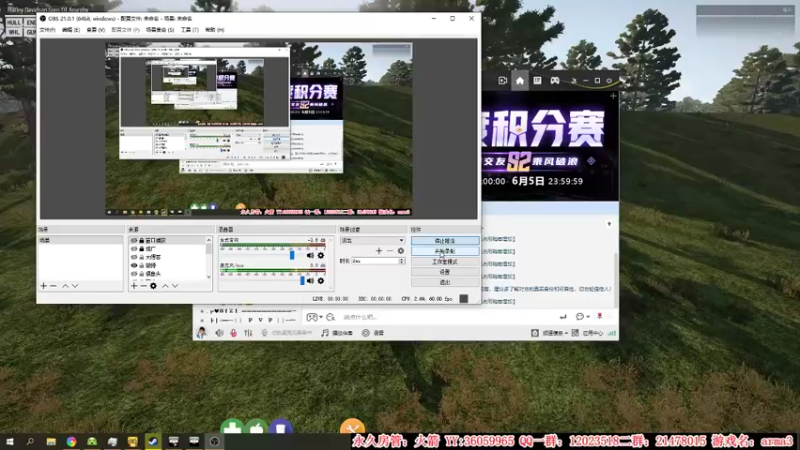Toggle visibility eye of fourth source row
Screen dimensions: 800x450
click(x=134, y=265)
